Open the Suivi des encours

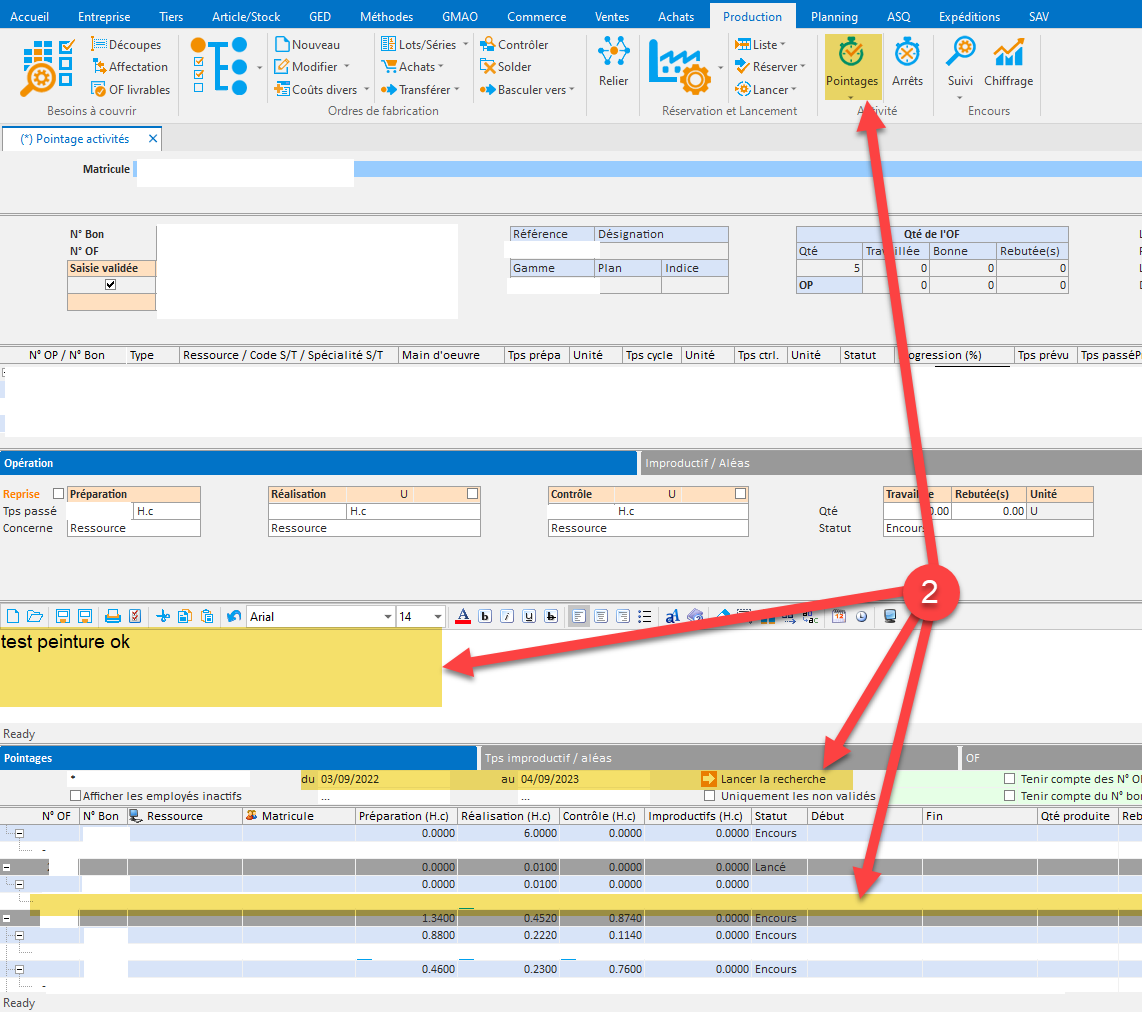[x=960, y=67]
